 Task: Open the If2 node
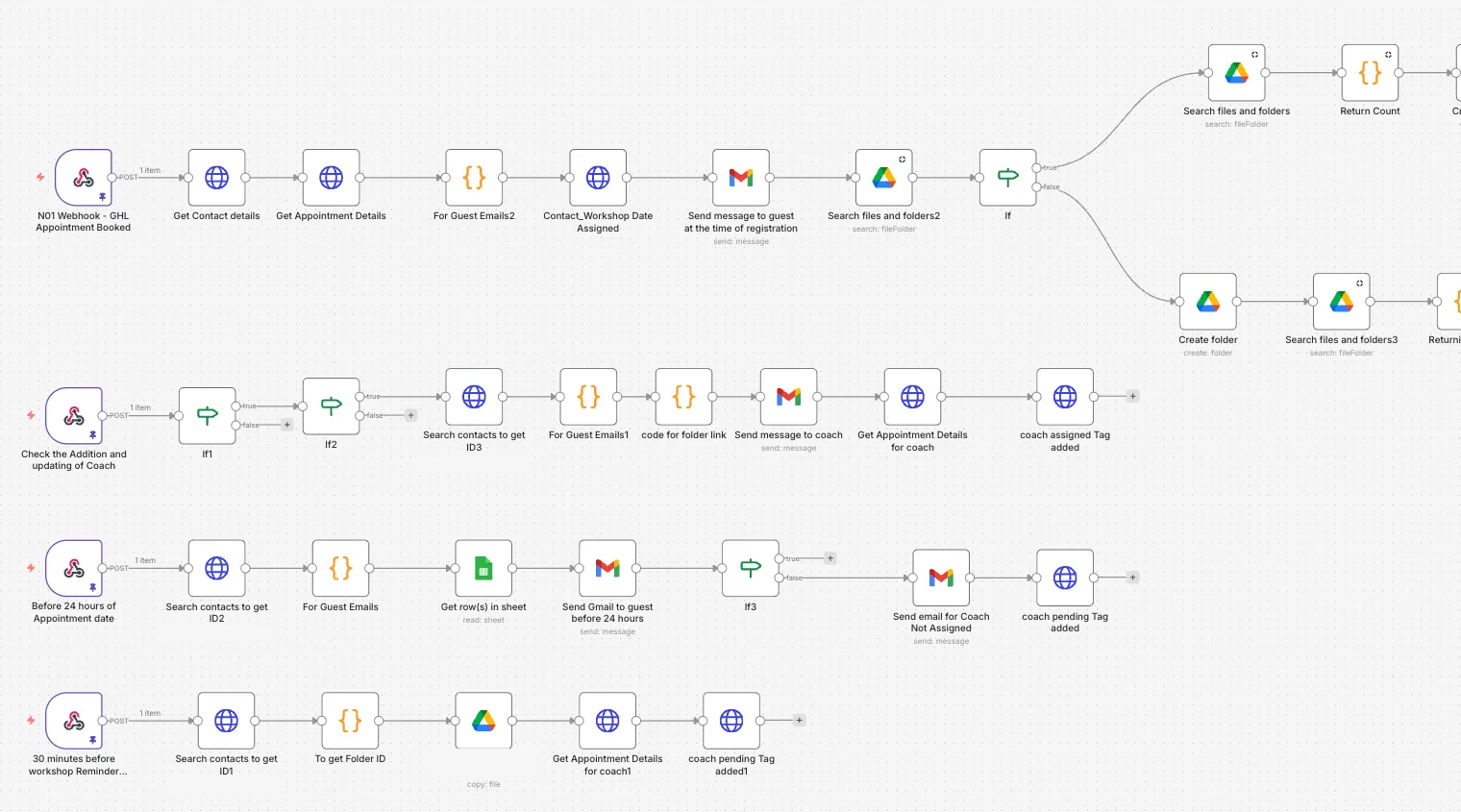coord(332,406)
